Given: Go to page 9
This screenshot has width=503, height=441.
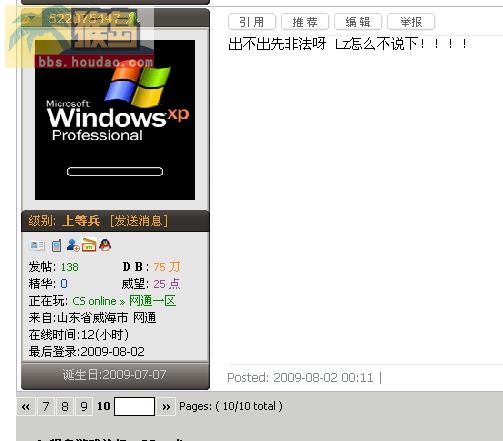Looking at the screenshot, I should click(84, 406).
